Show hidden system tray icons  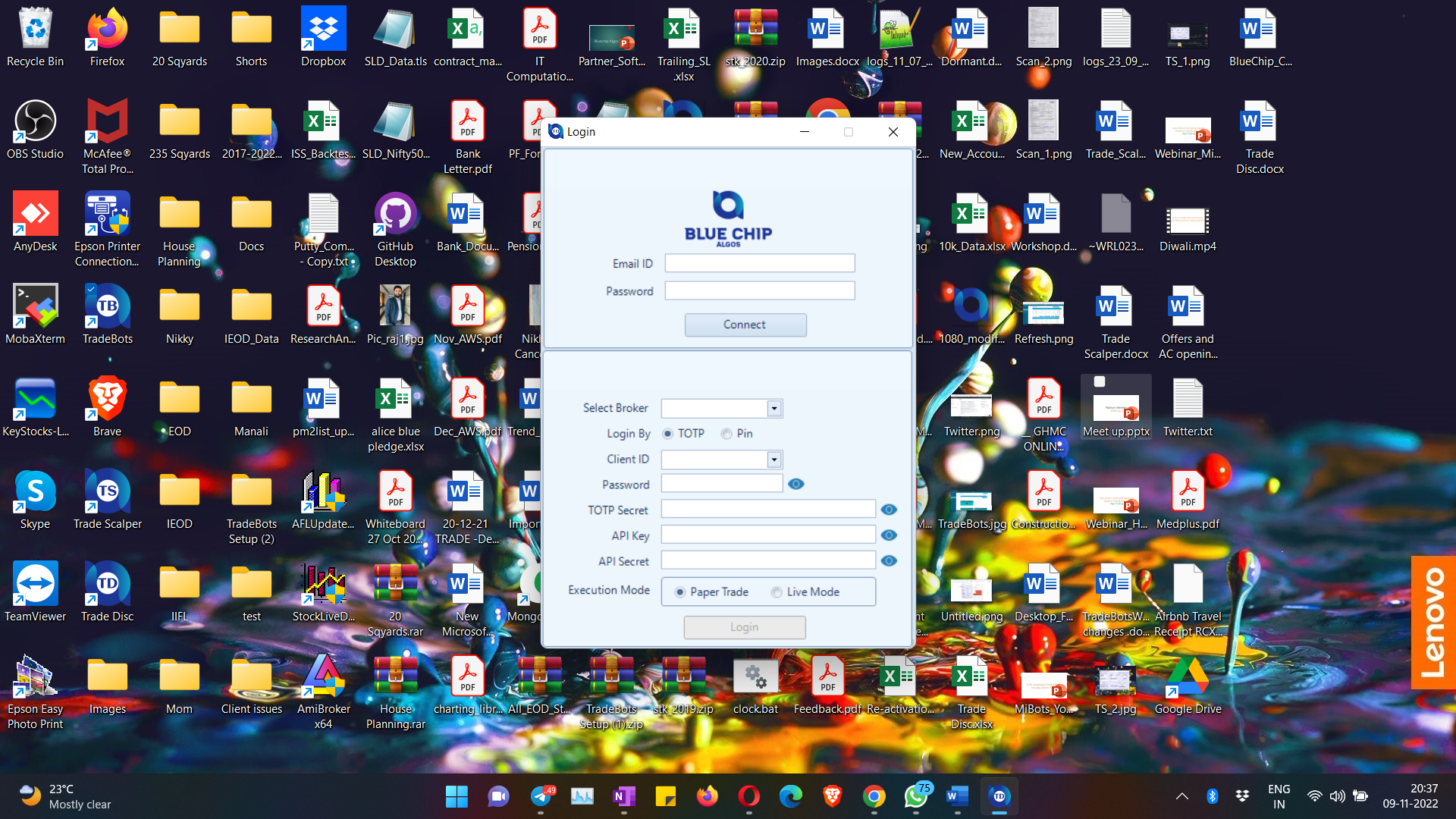1181,796
